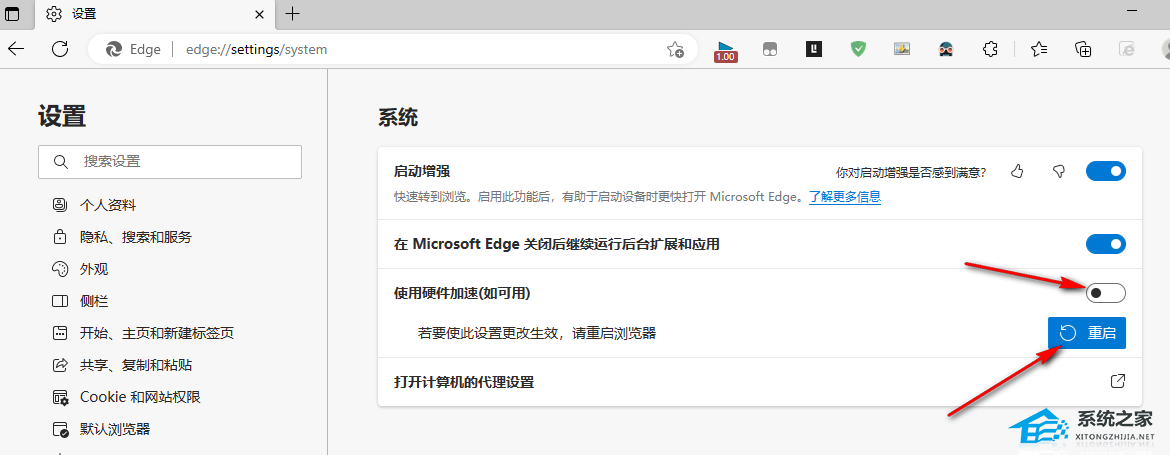
Task: Toggle background extensions after Edge closes
Action: pos(1105,244)
